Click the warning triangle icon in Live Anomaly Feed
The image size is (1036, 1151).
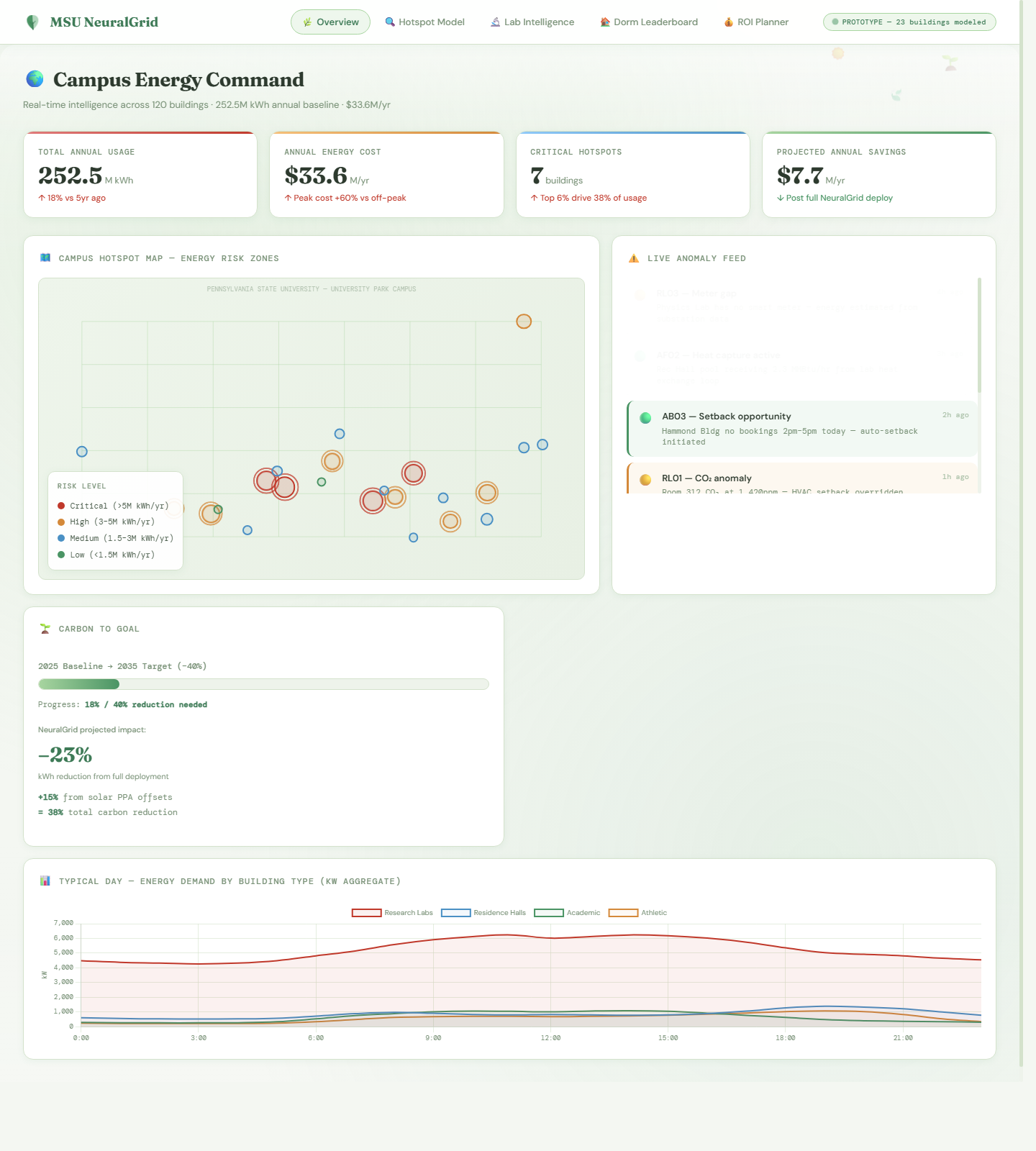coord(634,258)
